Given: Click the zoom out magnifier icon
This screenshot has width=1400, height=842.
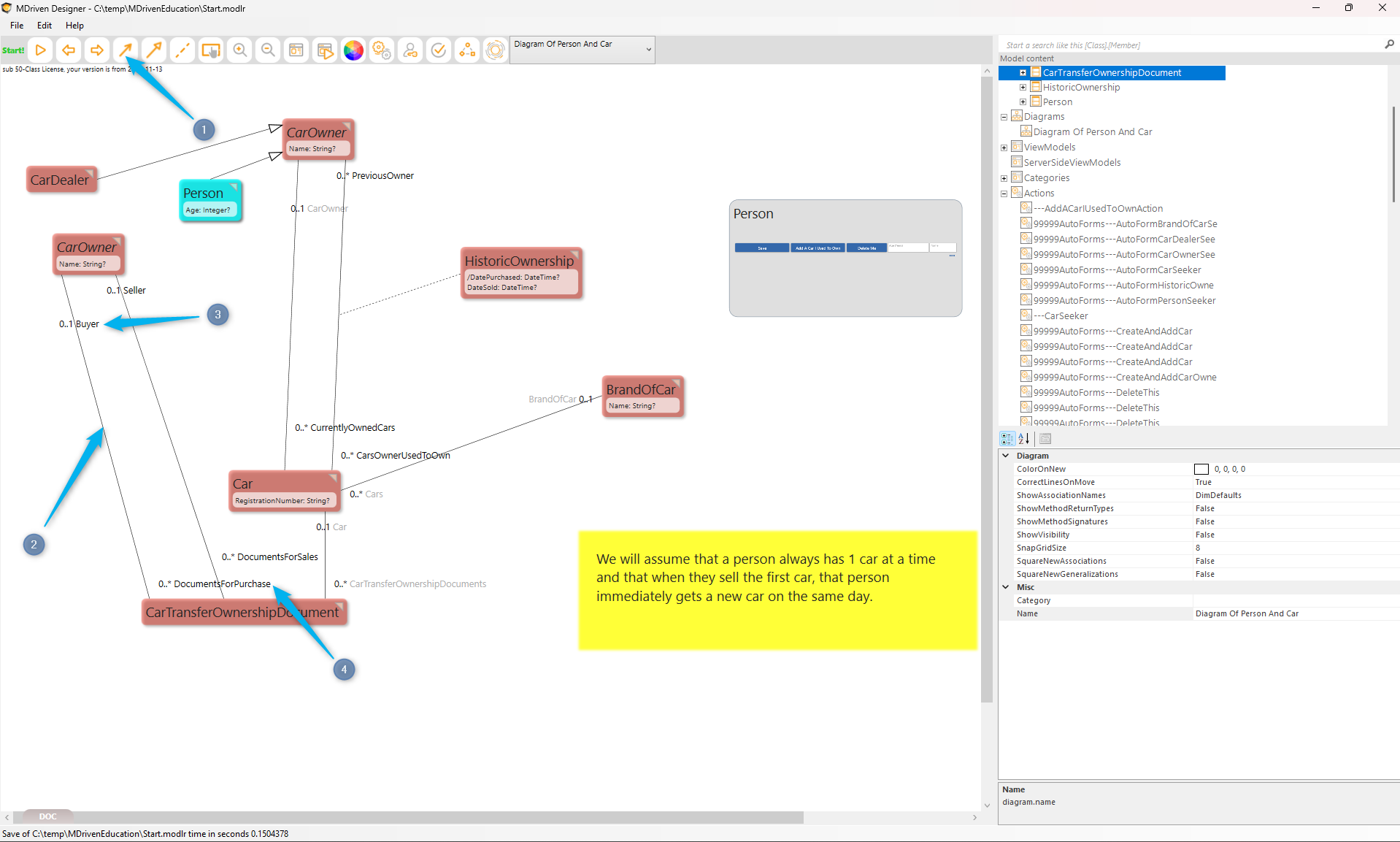Looking at the screenshot, I should [268, 50].
